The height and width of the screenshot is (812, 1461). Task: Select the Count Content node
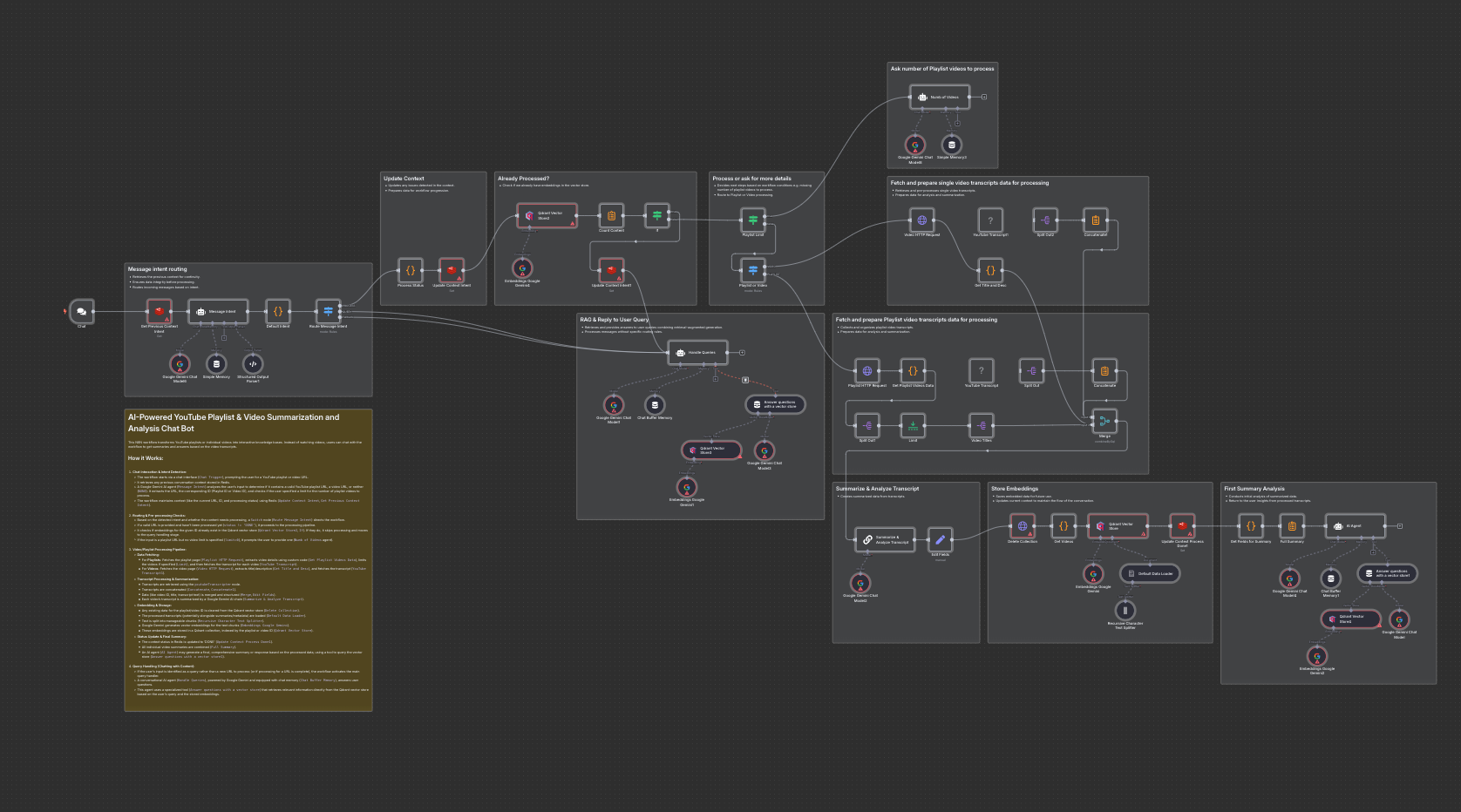point(611,215)
